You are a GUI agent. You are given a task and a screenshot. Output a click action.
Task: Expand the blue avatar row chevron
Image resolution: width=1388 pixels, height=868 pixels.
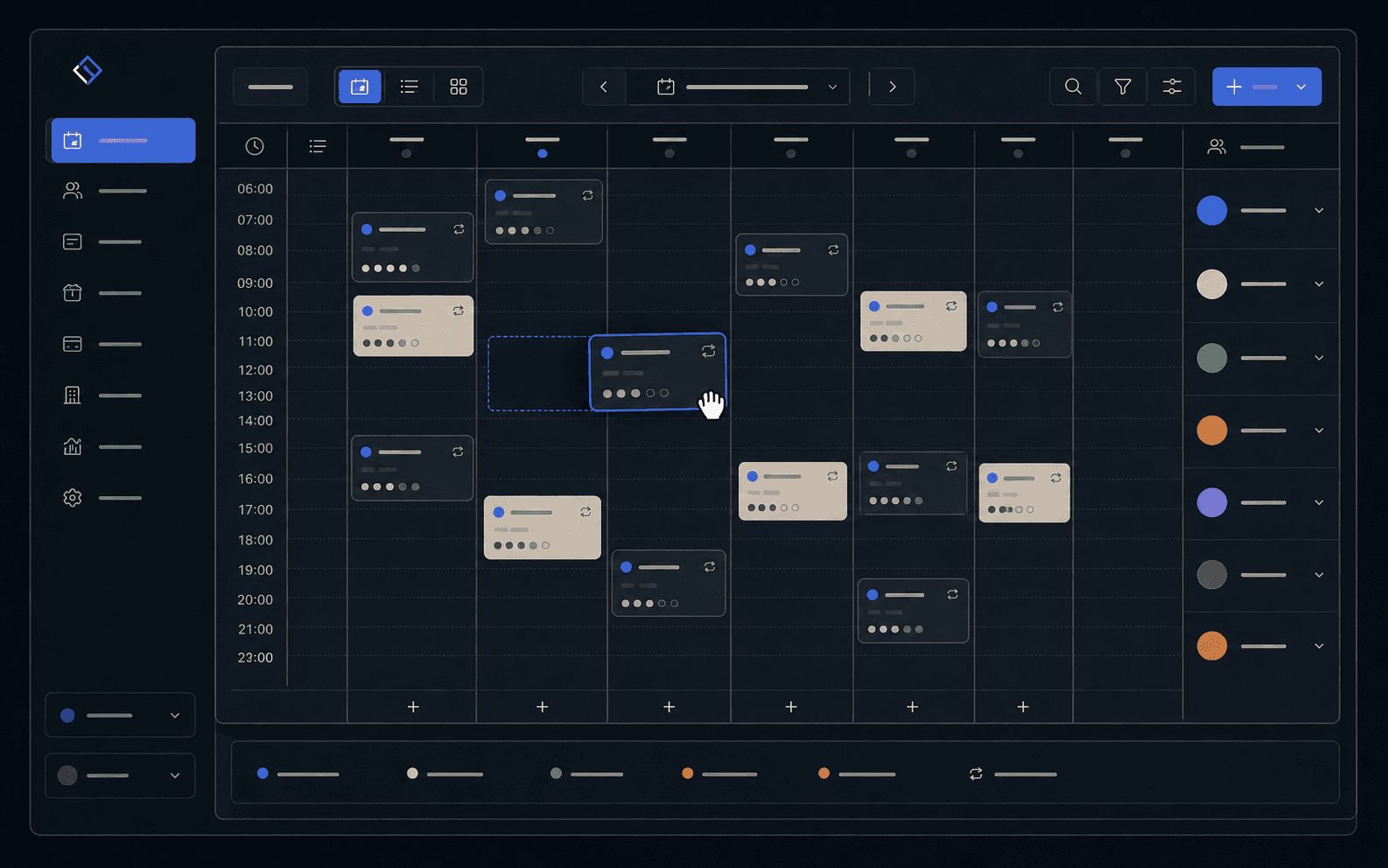pos(1319,211)
